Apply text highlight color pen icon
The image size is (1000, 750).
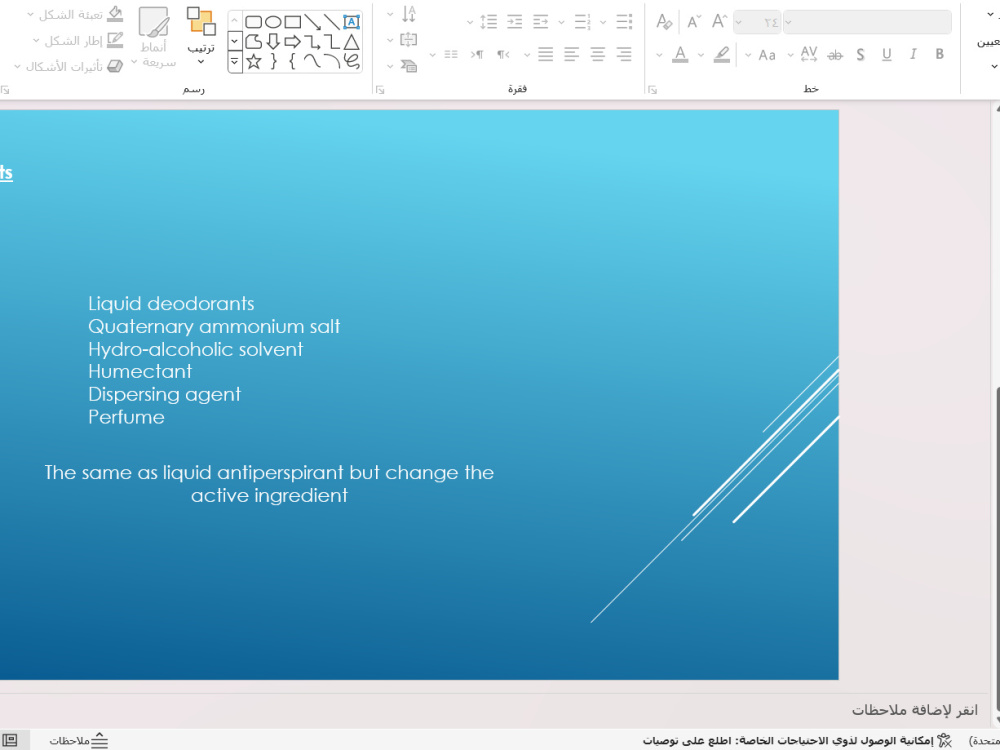722,55
